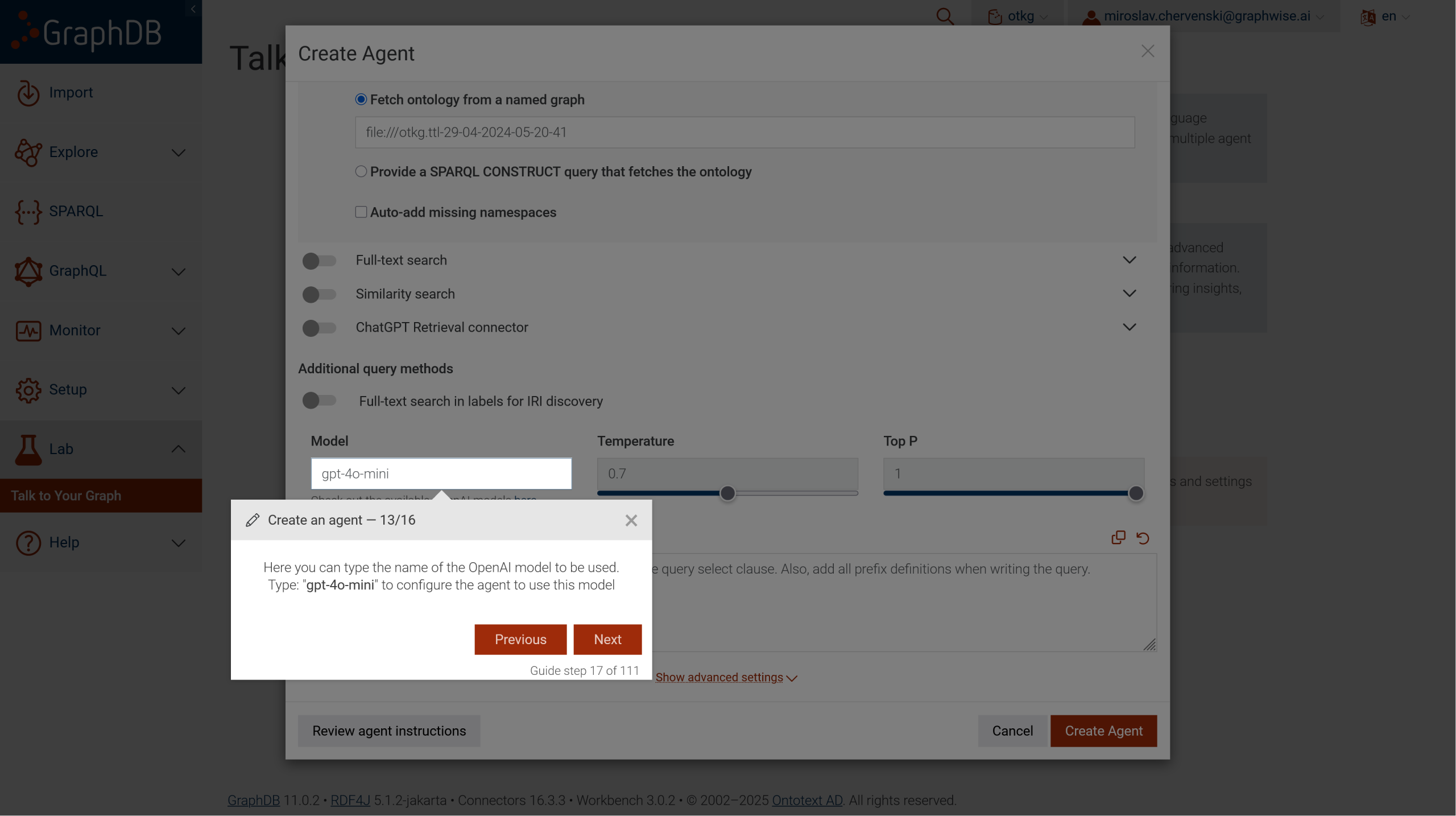Click the Lab flask icon

tap(28, 450)
